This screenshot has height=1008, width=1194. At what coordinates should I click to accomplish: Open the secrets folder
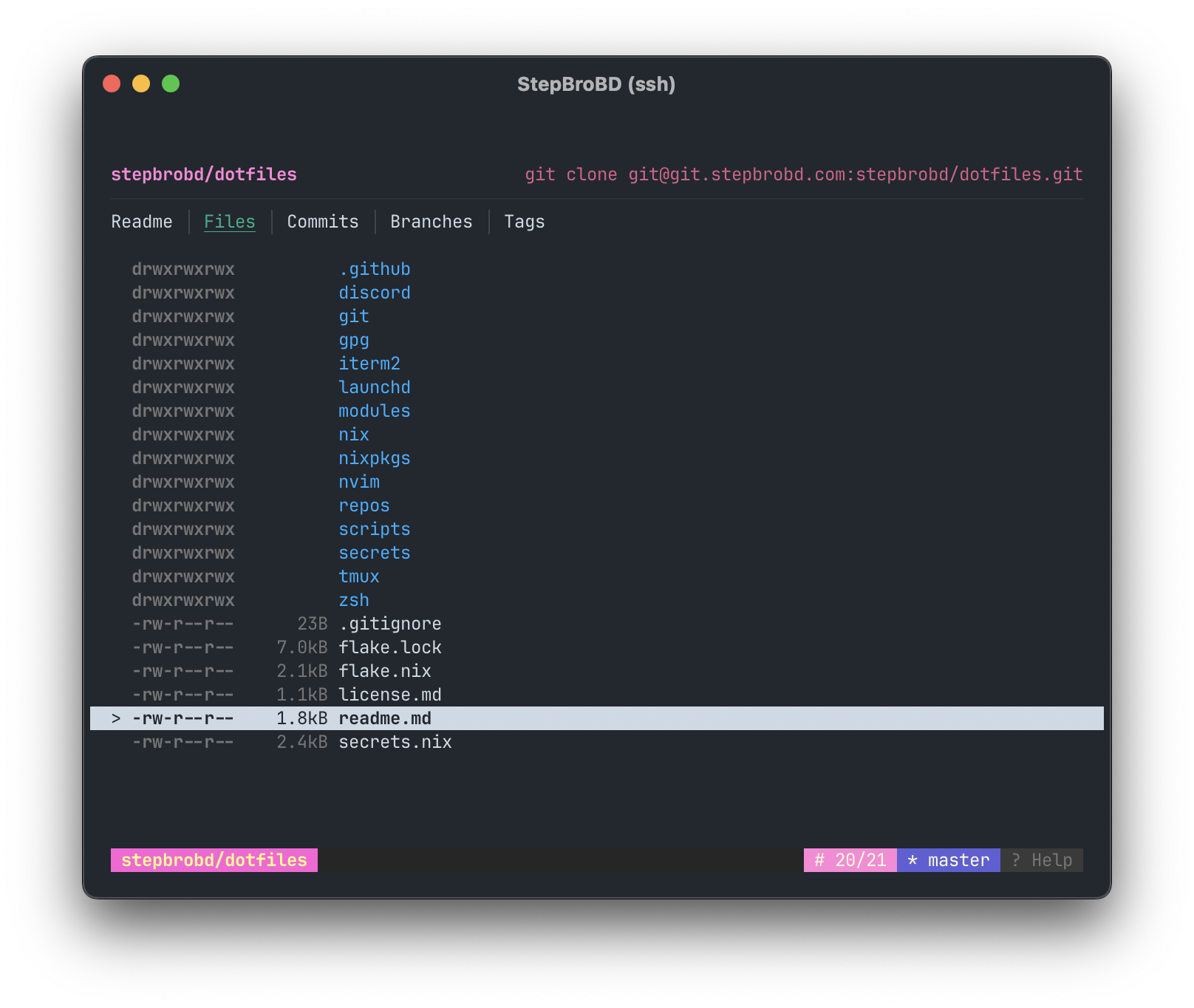click(375, 552)
